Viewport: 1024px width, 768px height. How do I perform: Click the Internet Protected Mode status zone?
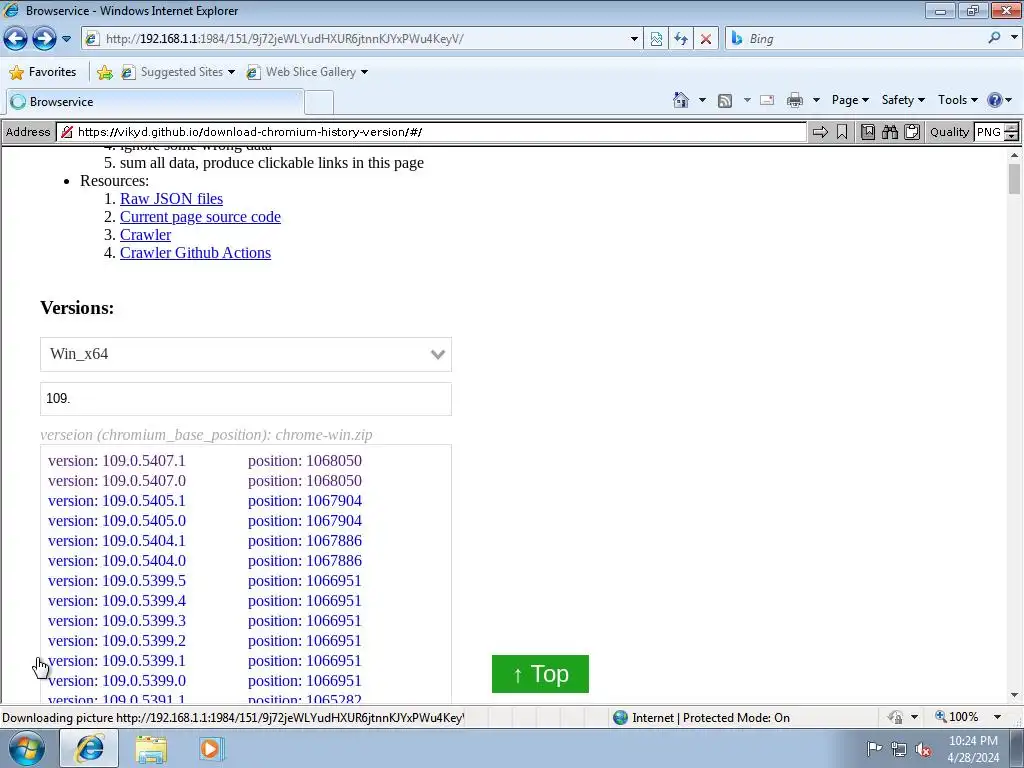pos(701,717)
